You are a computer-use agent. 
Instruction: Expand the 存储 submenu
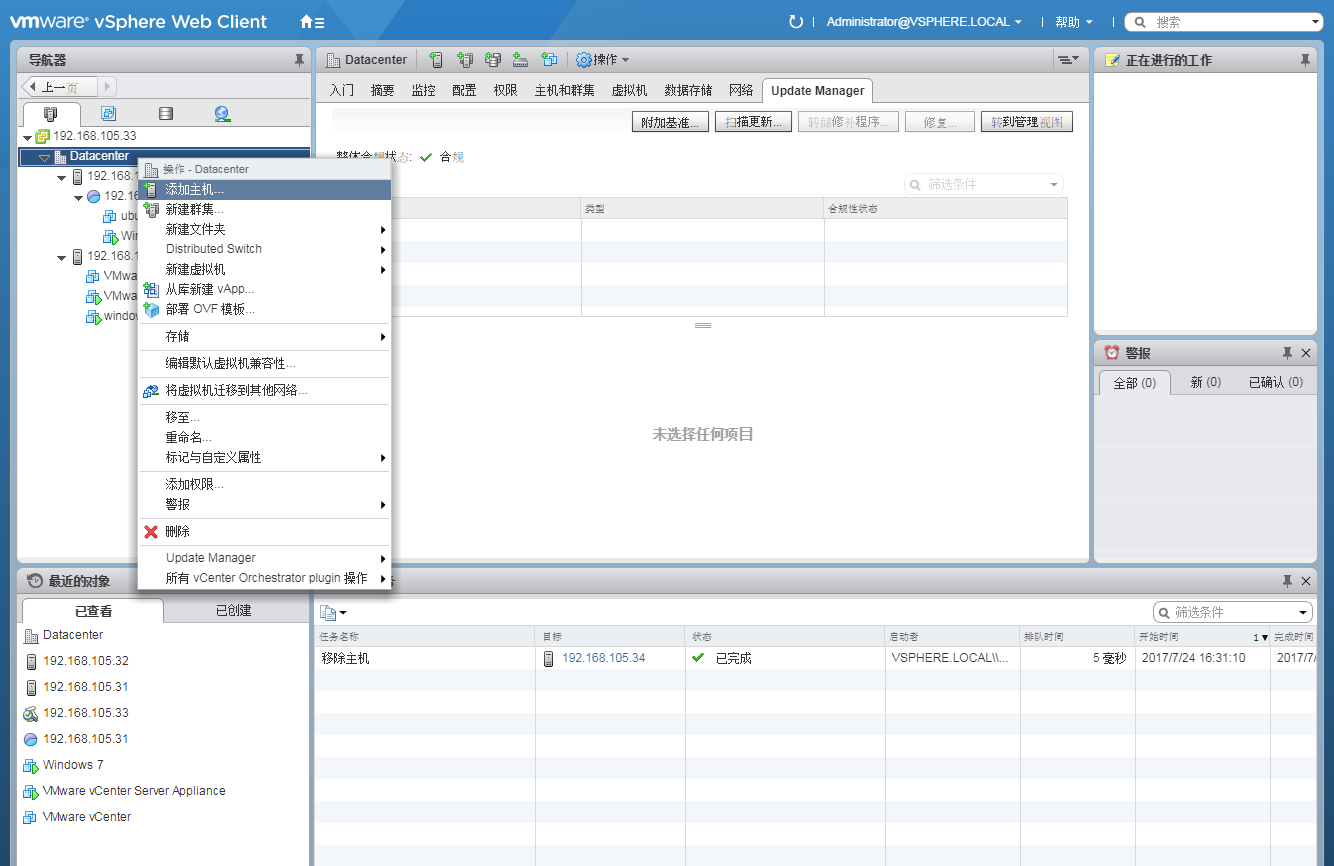pyautogui.click(x=265, y=336)
